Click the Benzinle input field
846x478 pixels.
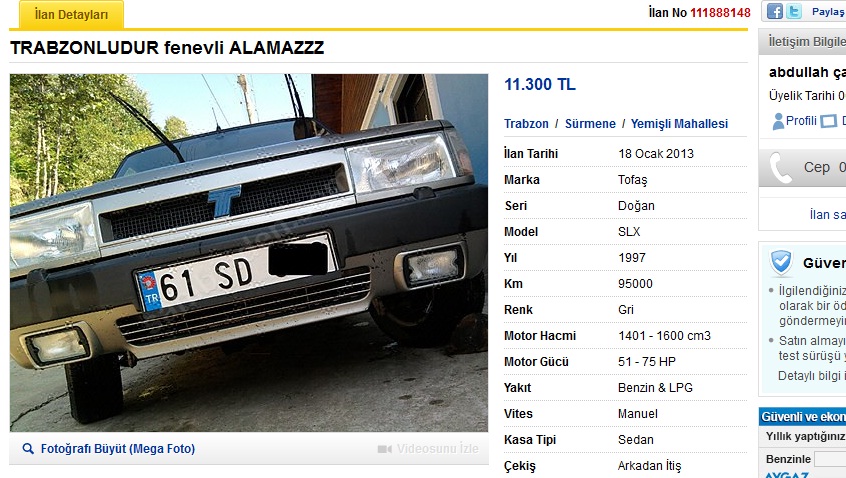tap(830, 459)
